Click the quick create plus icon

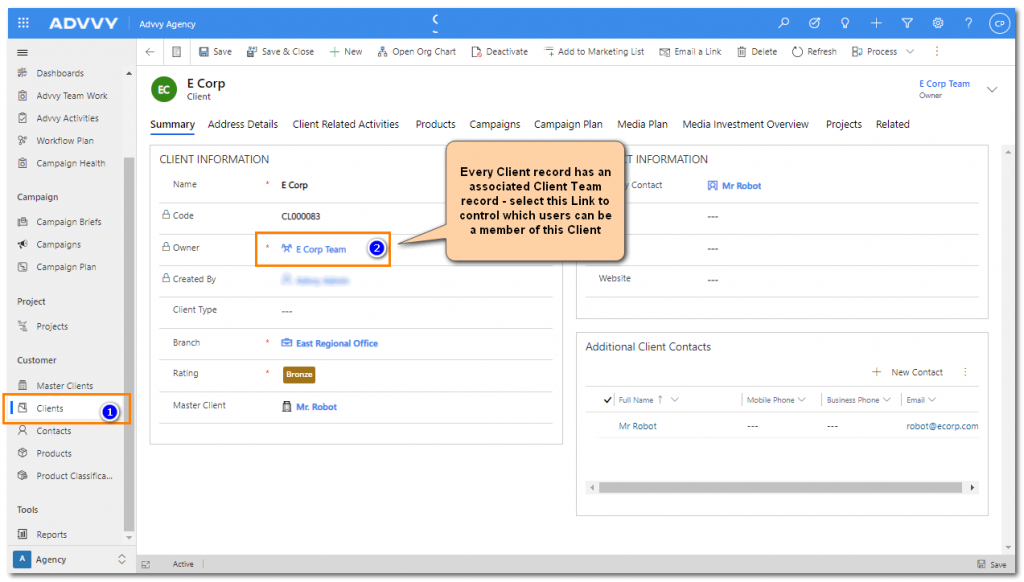click(x=876, y=23)
